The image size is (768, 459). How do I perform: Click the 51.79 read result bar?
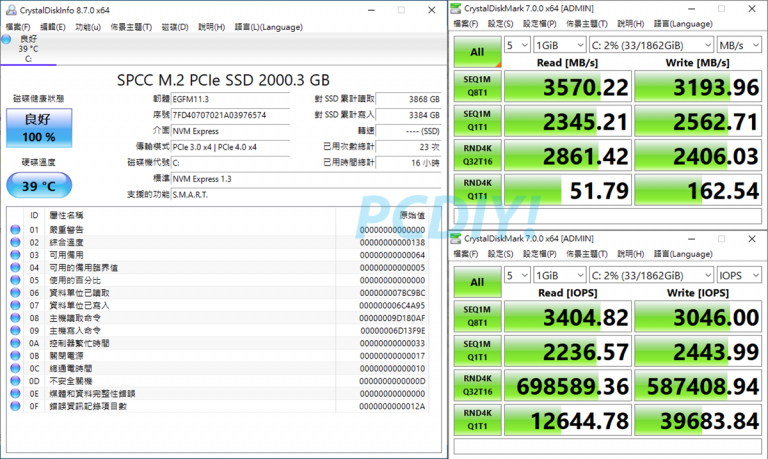point(568,190)
